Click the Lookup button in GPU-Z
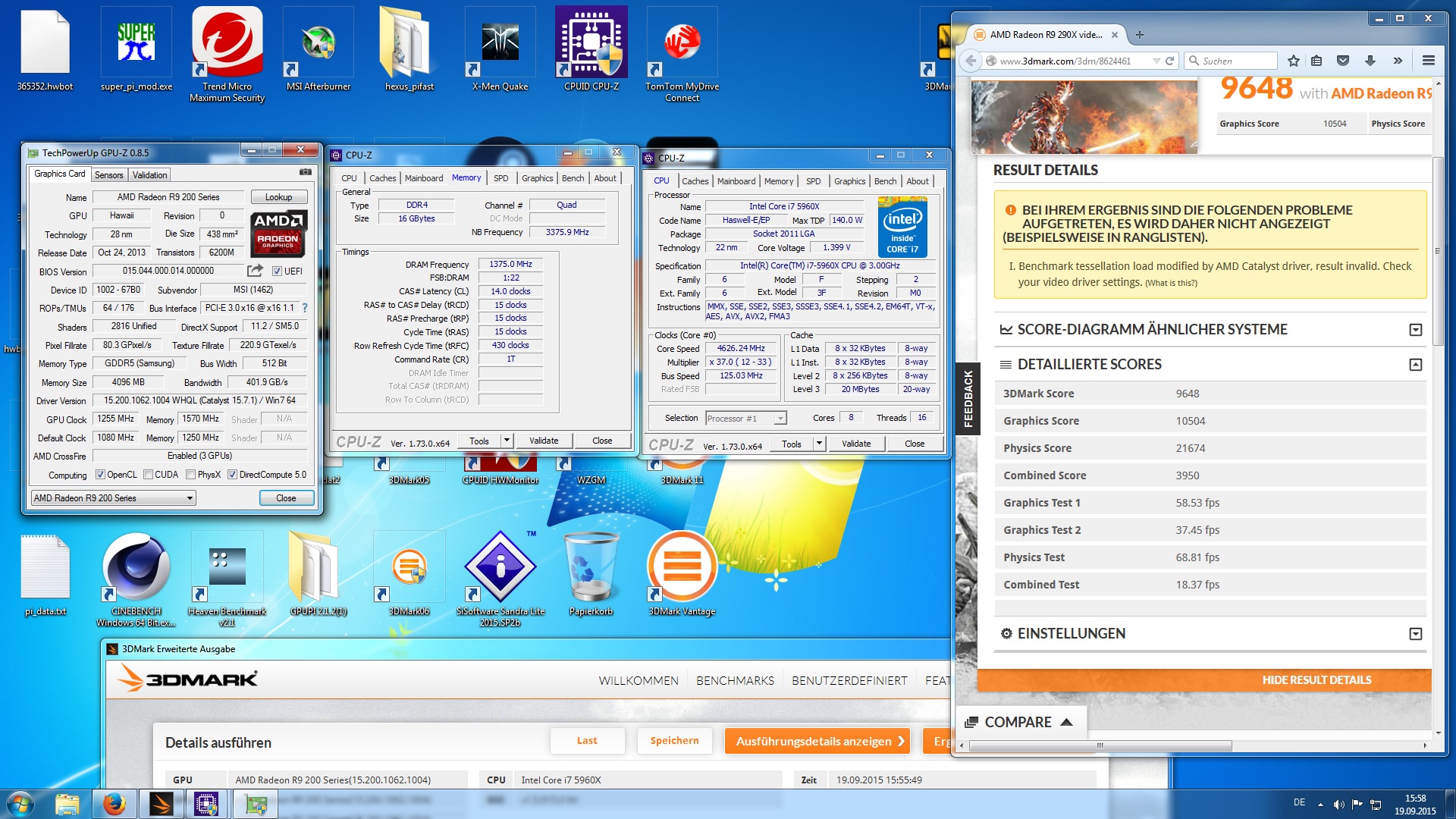Image resolution: width=1456 pixels, height=819 pixels. (278, 197)
